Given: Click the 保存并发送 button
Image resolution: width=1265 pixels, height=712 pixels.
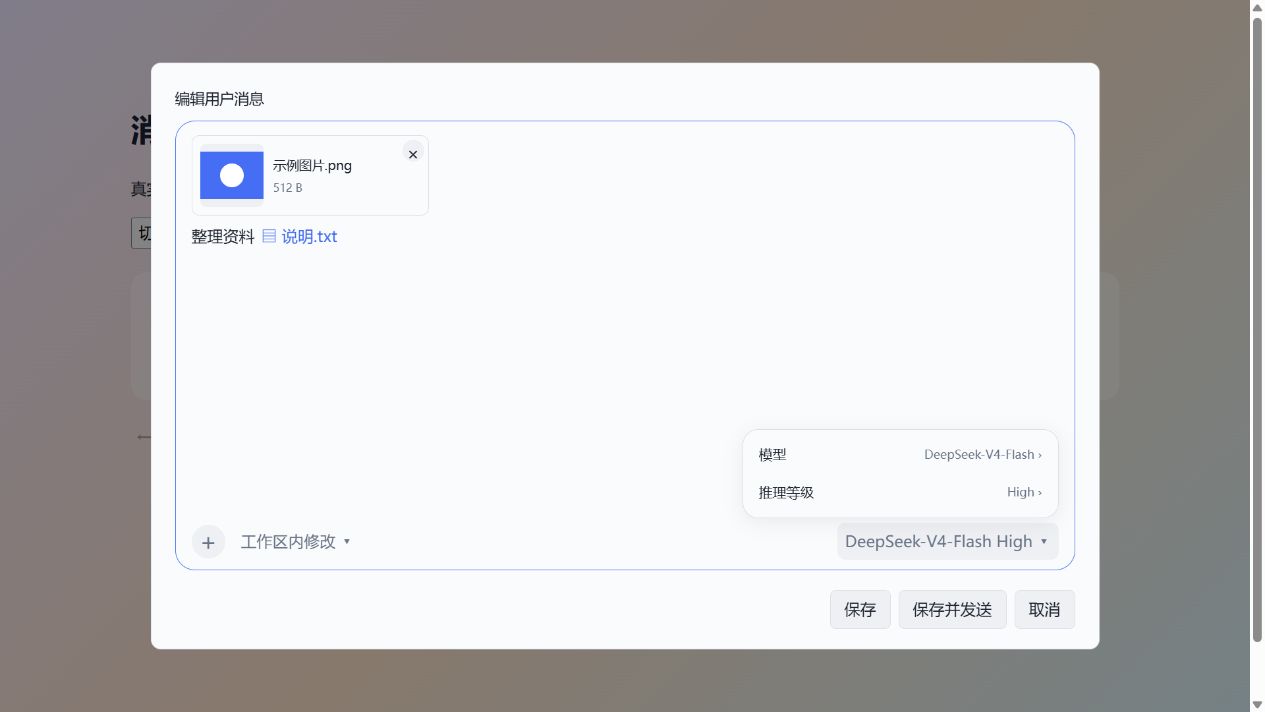Looking at the screenshot, I should coord(952,609).
